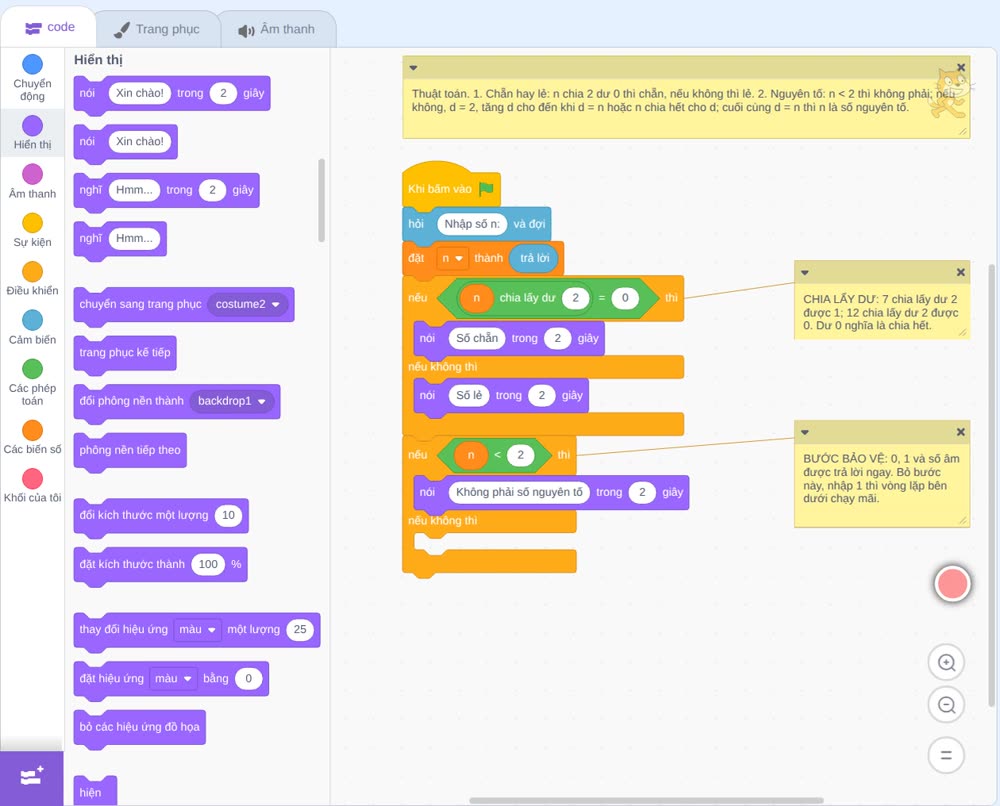Screen dimensions: 1000x806
Task: Click the pink round button above zoom controls
Action: (x=952, y=583)
